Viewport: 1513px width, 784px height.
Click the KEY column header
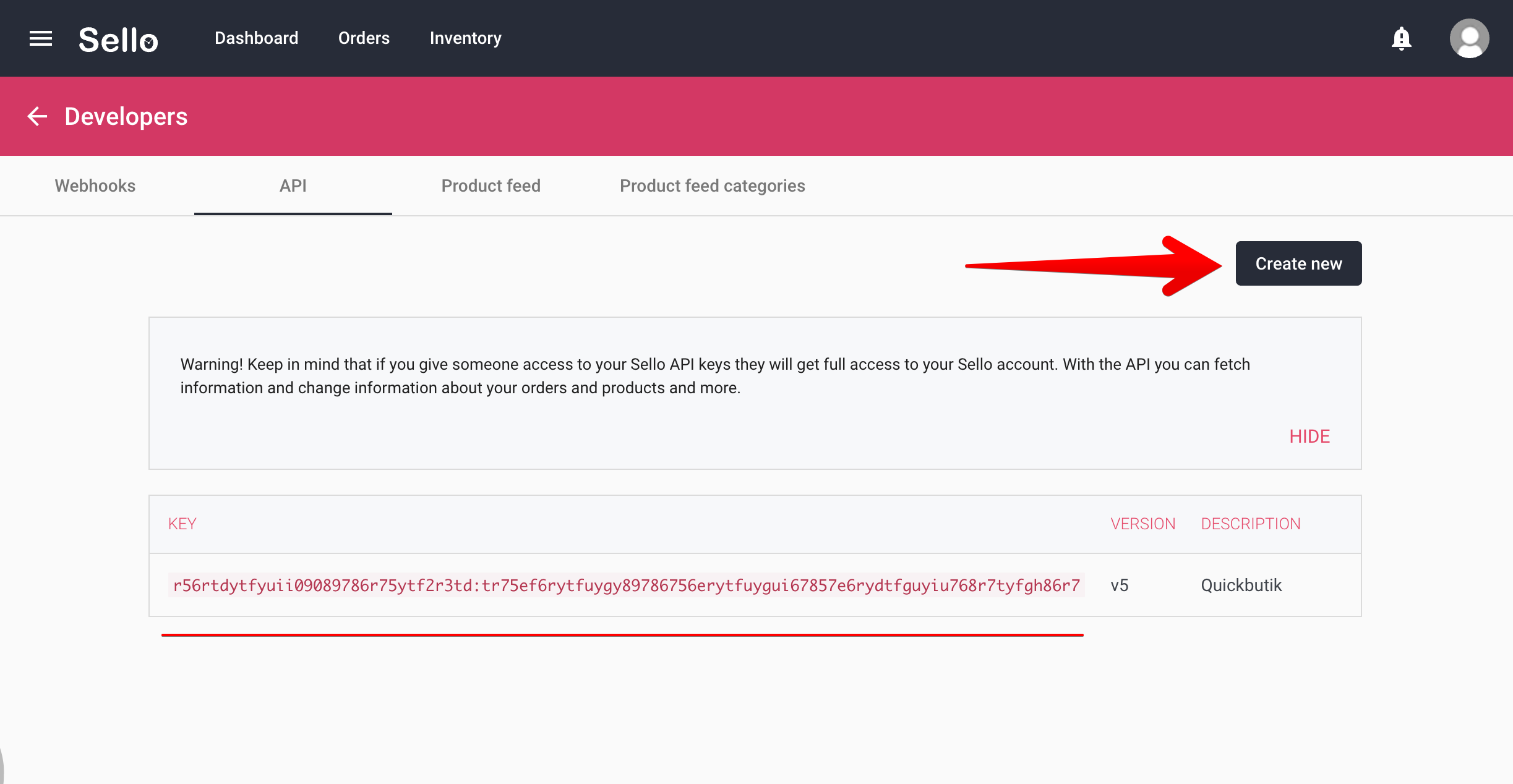(x=182, y=524)
